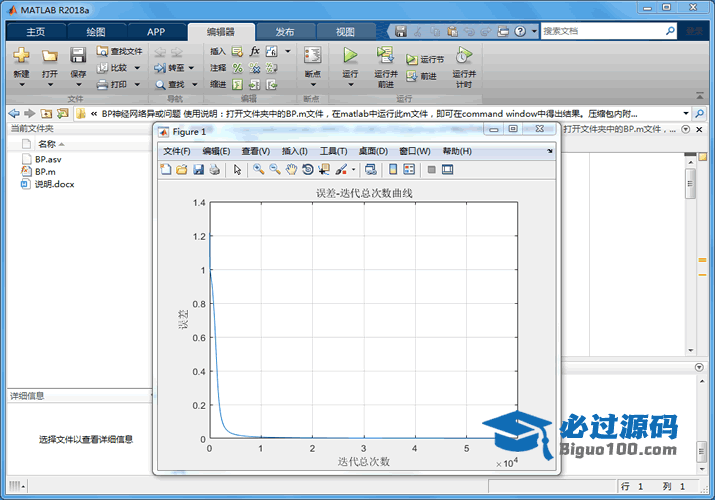
Task: Expand the 比较 dropdown arrow
Action: pyautogui.click(x=137, y=68)
